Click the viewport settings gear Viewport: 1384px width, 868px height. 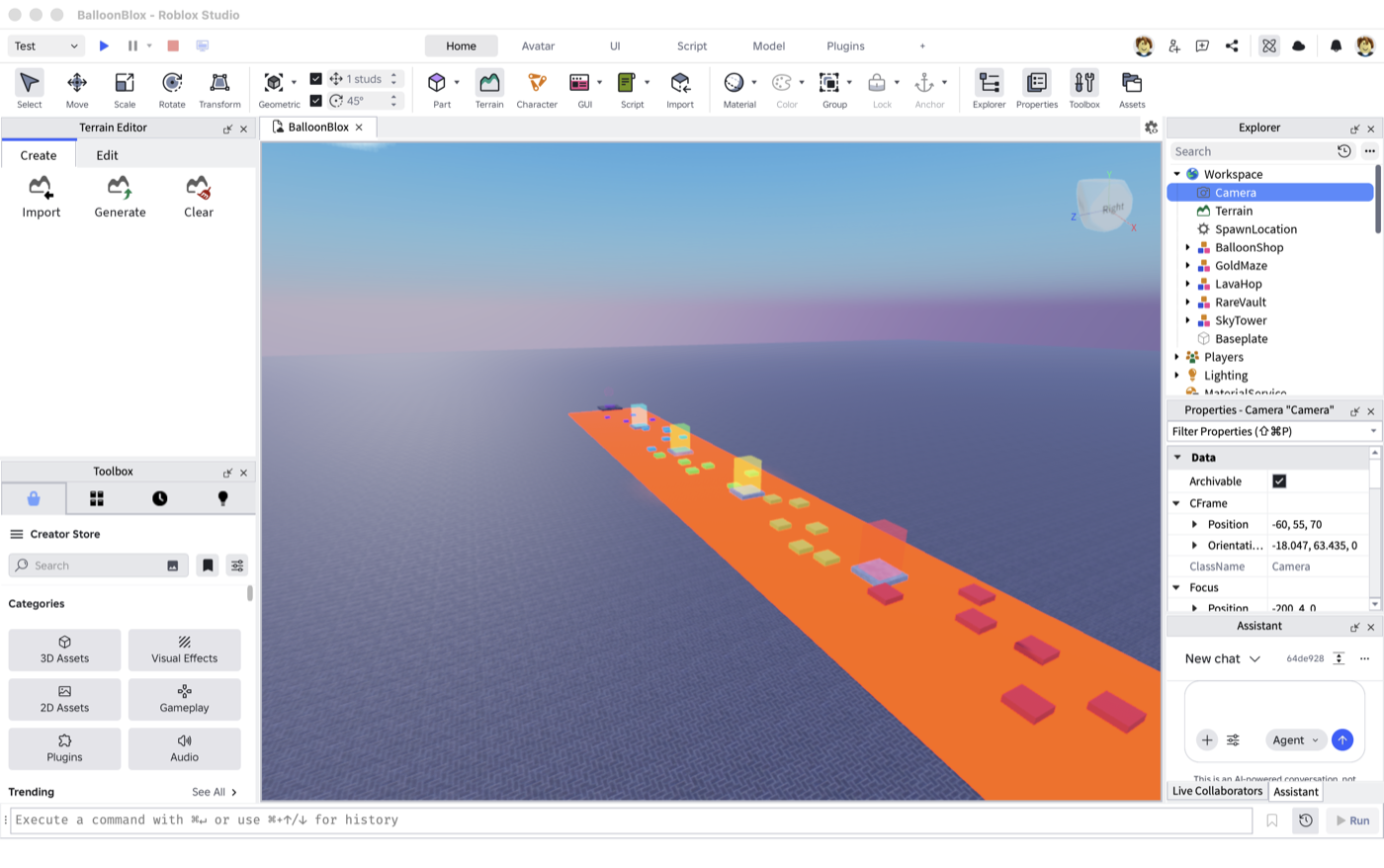click(1152, 128)
